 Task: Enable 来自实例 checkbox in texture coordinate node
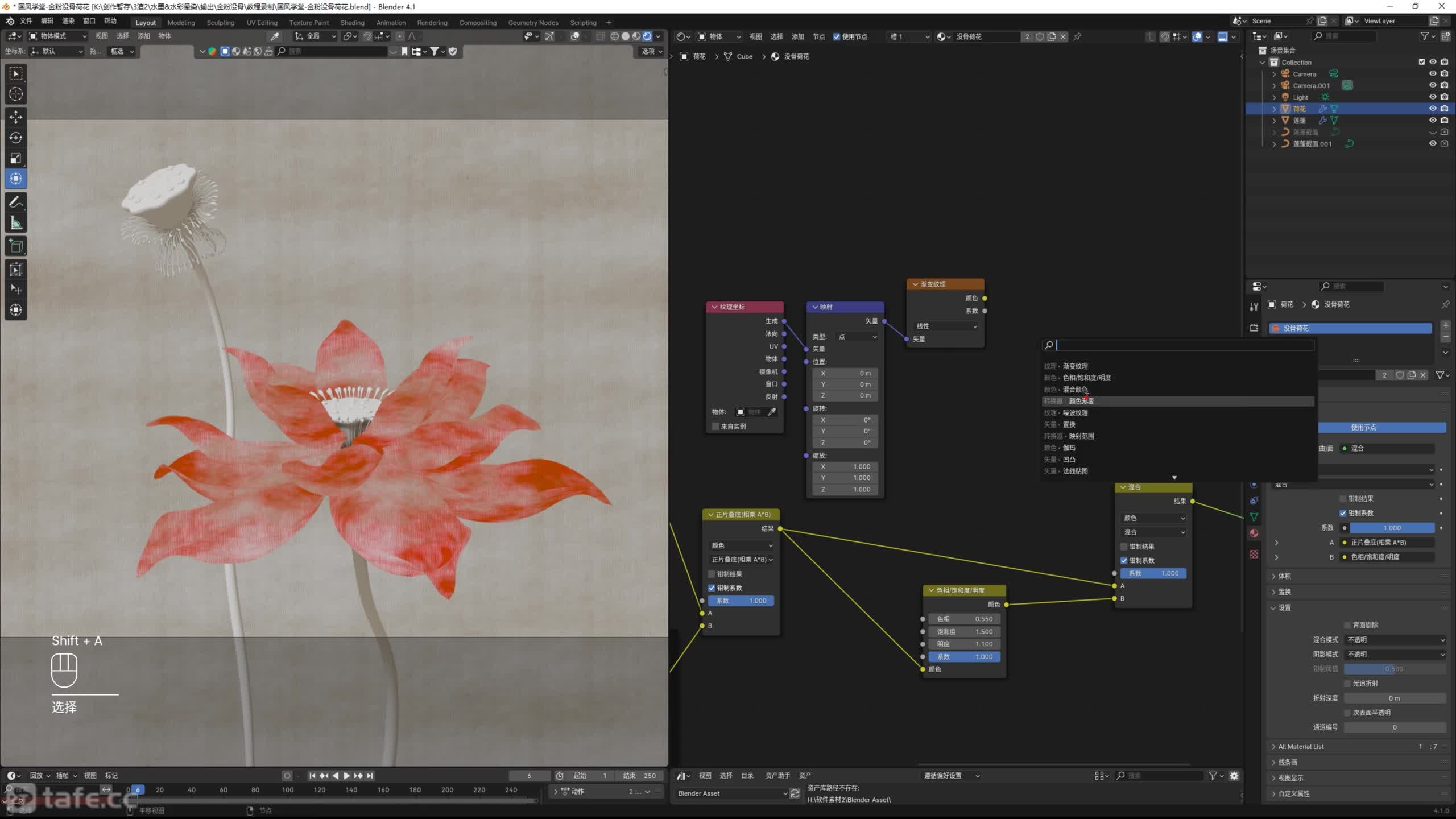click(715, 426)
